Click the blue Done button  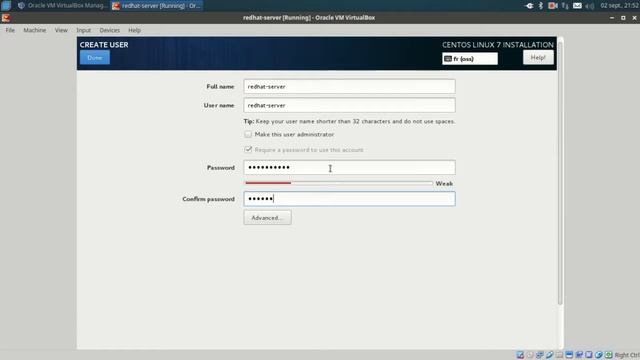[95, 58]
